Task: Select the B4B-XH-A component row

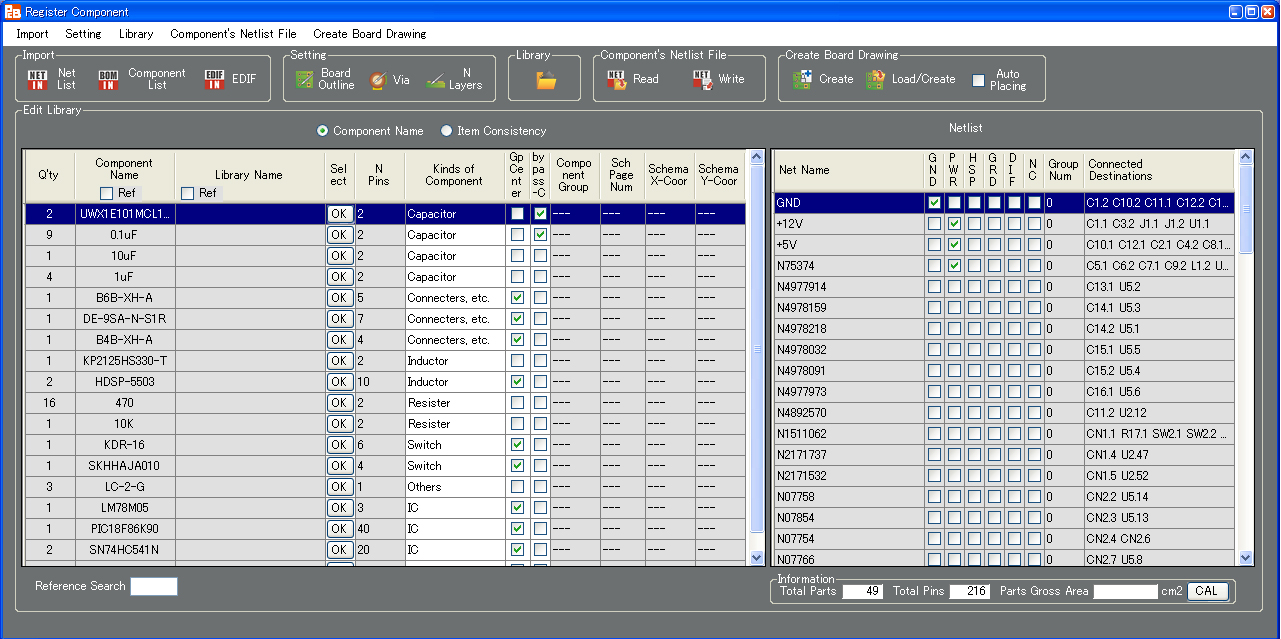Action: click(386, 340)
